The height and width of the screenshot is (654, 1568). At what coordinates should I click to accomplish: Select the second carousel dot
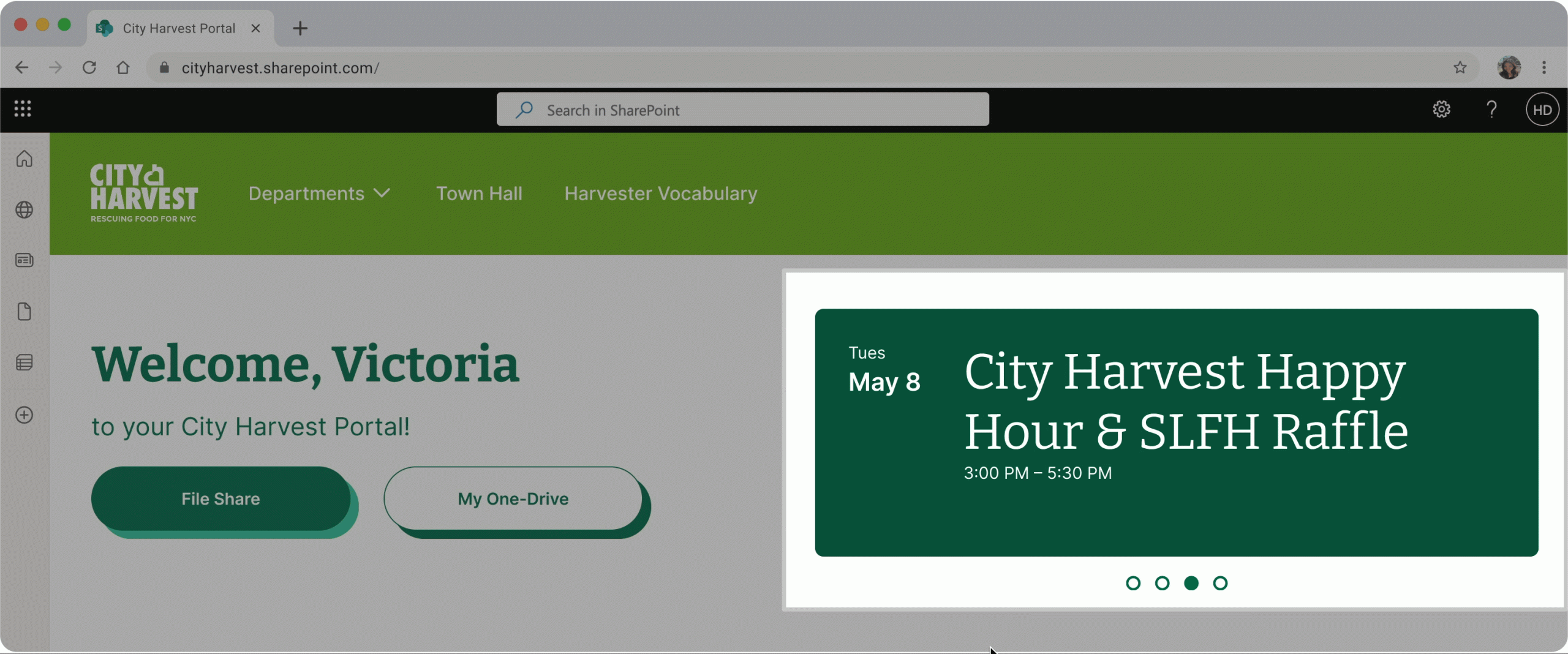coord(1162,583)
